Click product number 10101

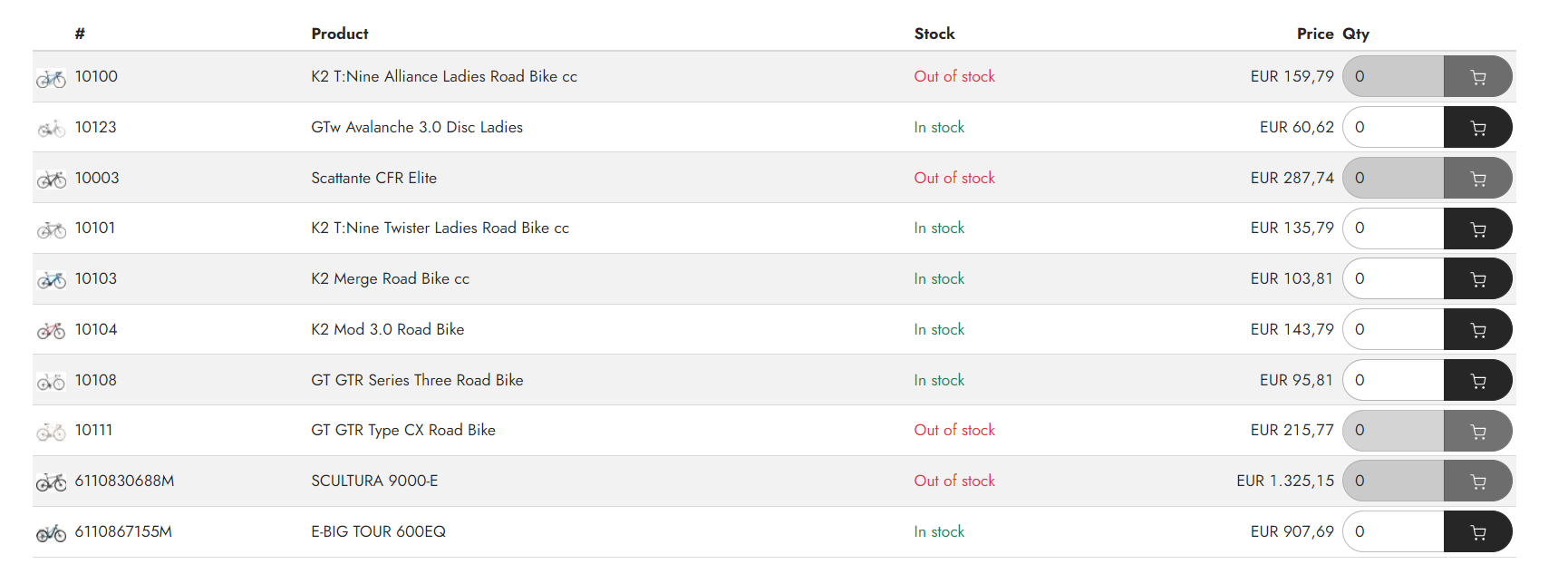click(95, 229)
